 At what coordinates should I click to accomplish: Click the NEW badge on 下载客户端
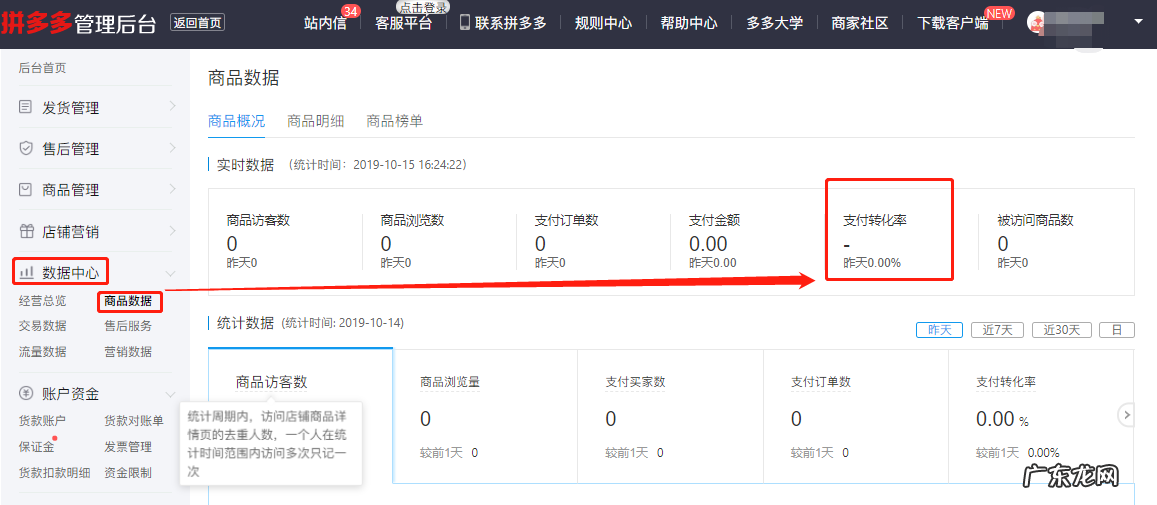pyautogui.click(x=1000, y=13)
